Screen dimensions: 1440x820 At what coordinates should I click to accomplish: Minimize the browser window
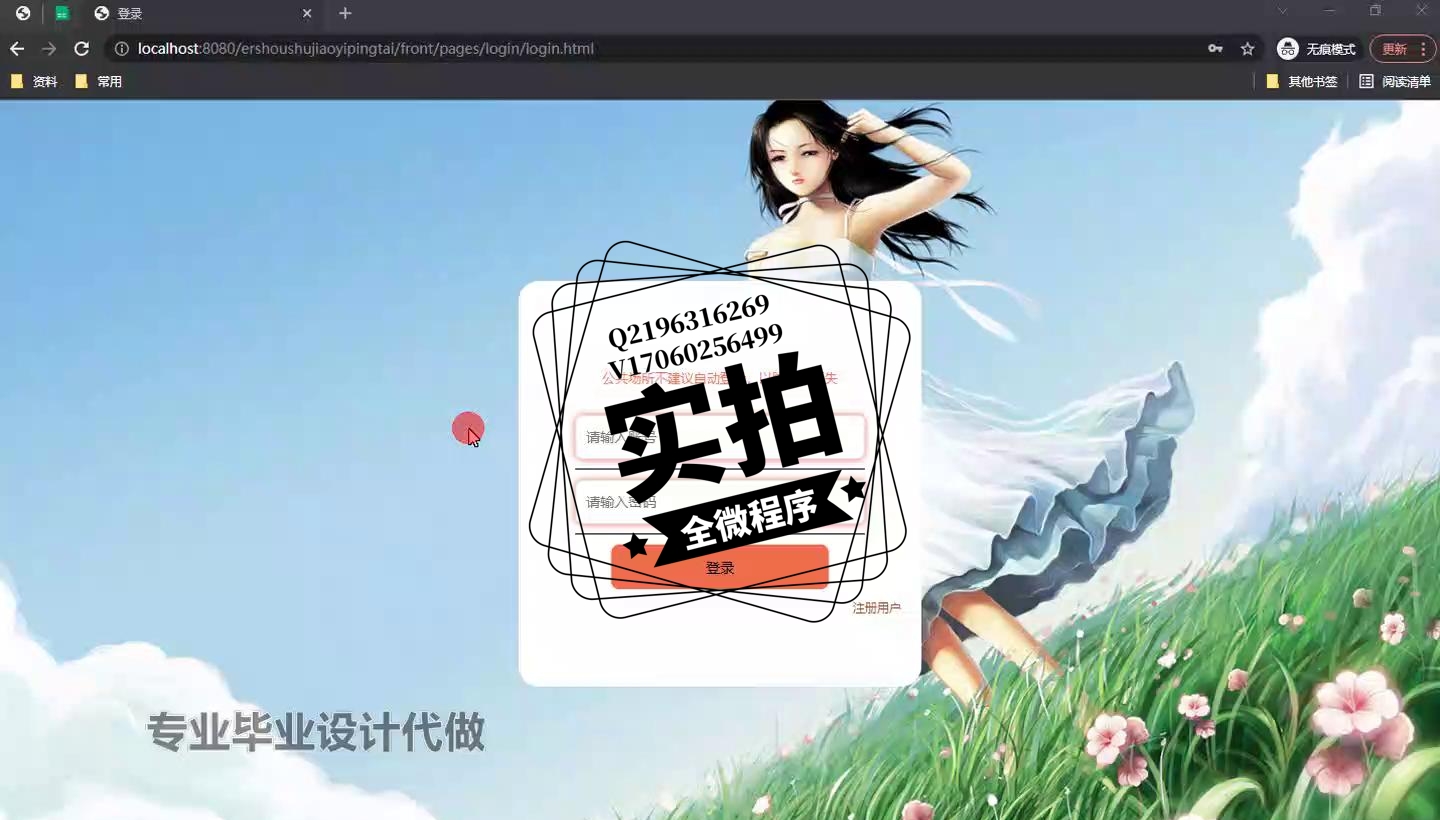[1329, 11]
